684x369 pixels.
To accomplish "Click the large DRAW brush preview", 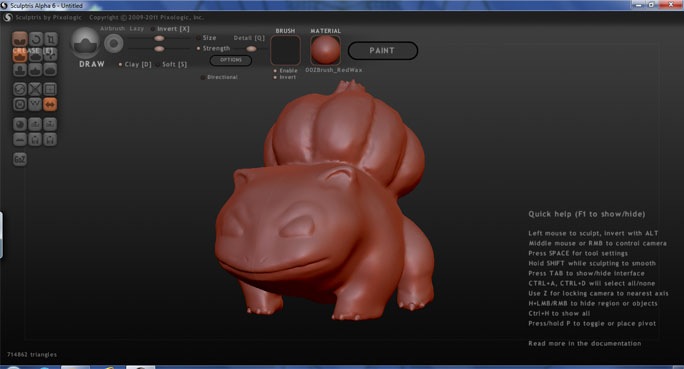I will click(86, 43).
